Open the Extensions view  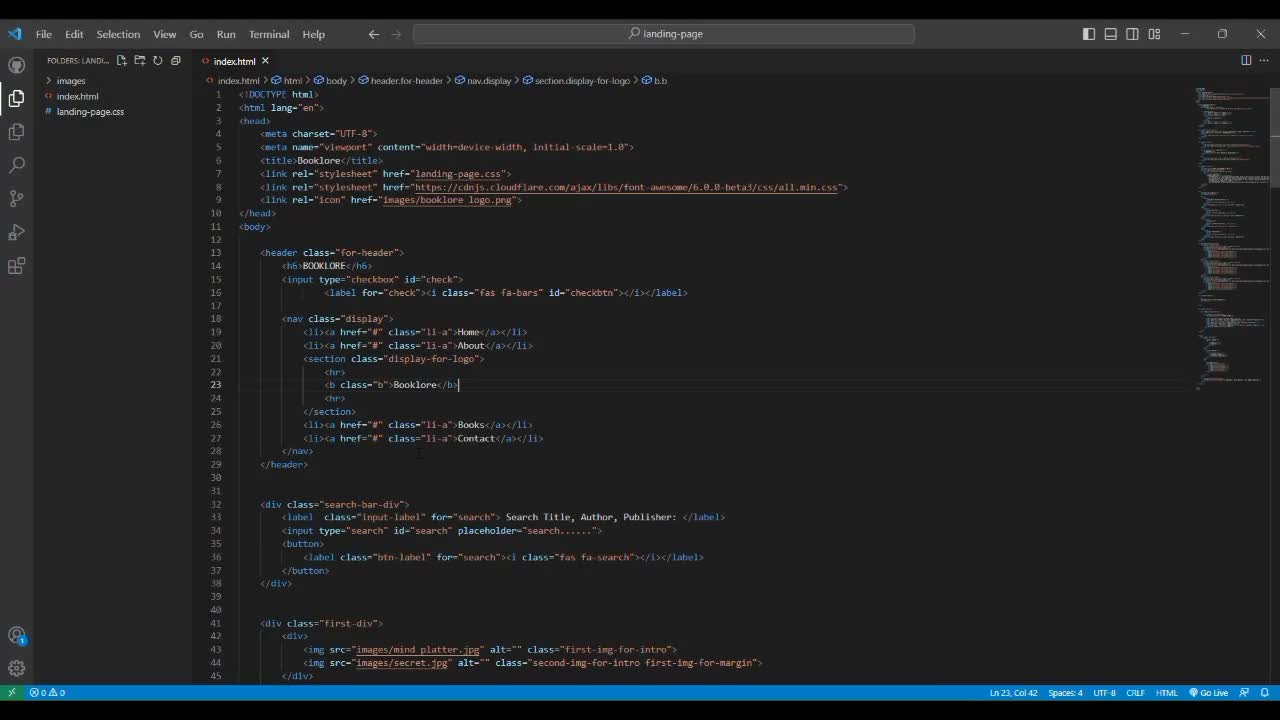tap(16, 266)
